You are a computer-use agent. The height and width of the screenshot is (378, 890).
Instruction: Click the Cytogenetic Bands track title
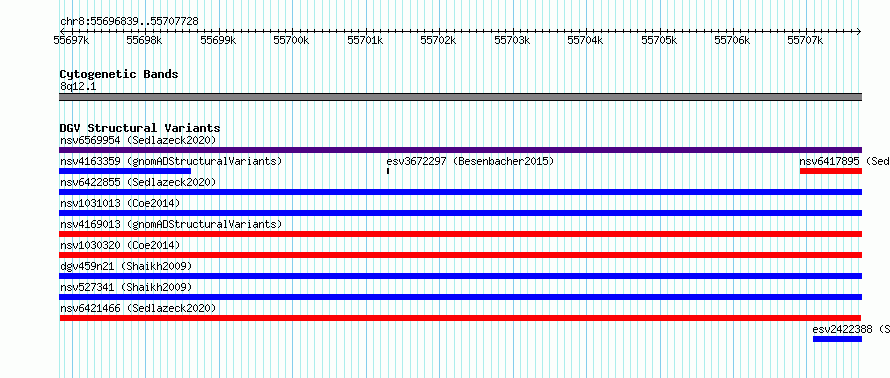pyautogui.click(x=119, y=74)
